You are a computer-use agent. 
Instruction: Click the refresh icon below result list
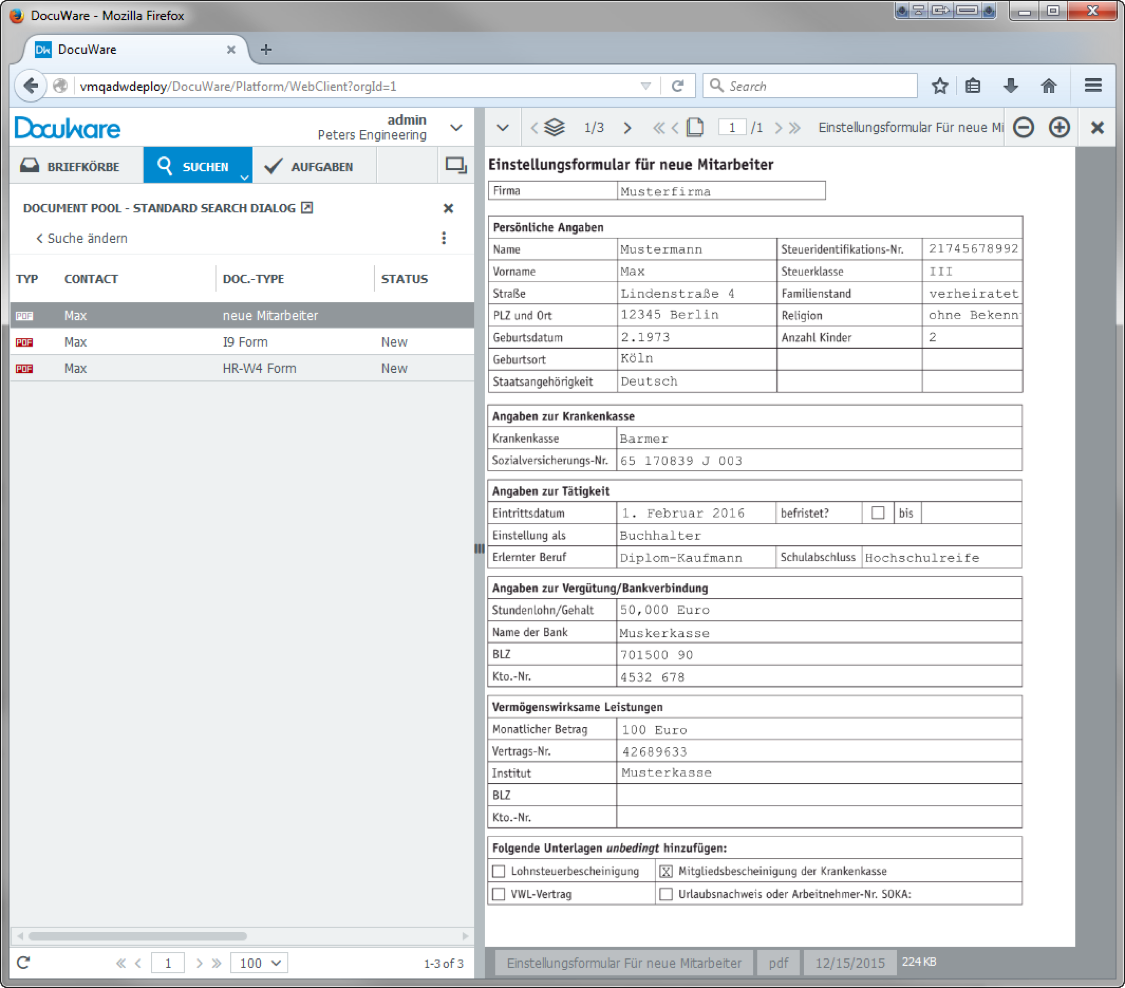click(x=24, y=963)
